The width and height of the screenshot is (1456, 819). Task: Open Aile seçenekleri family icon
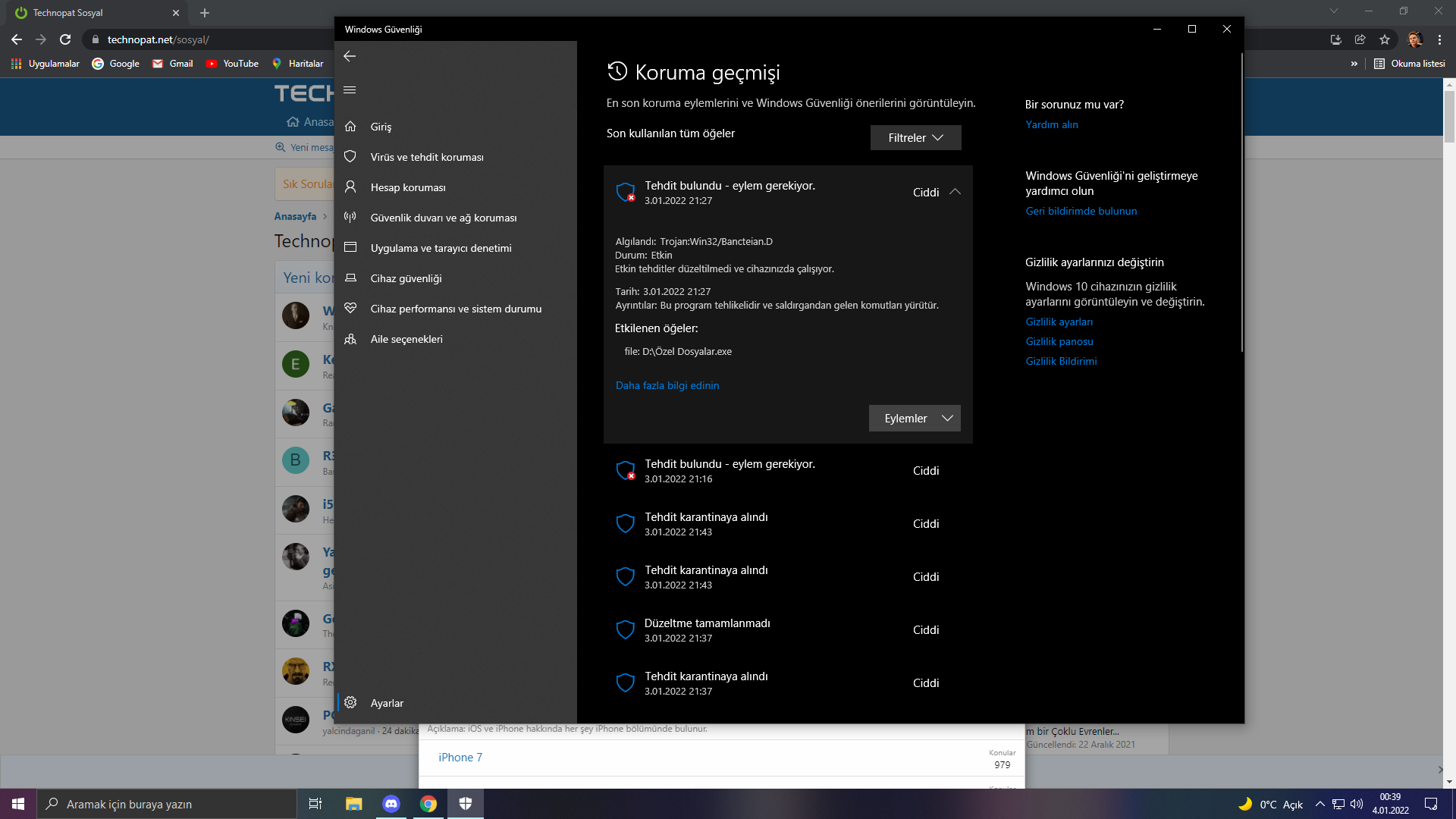click(350, 339)
